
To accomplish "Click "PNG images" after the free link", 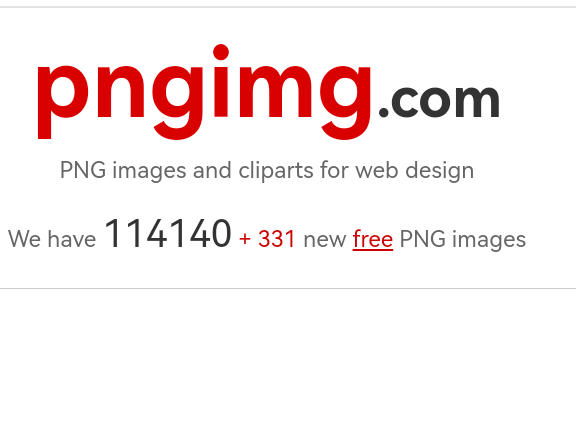I will tap(462, 240).
